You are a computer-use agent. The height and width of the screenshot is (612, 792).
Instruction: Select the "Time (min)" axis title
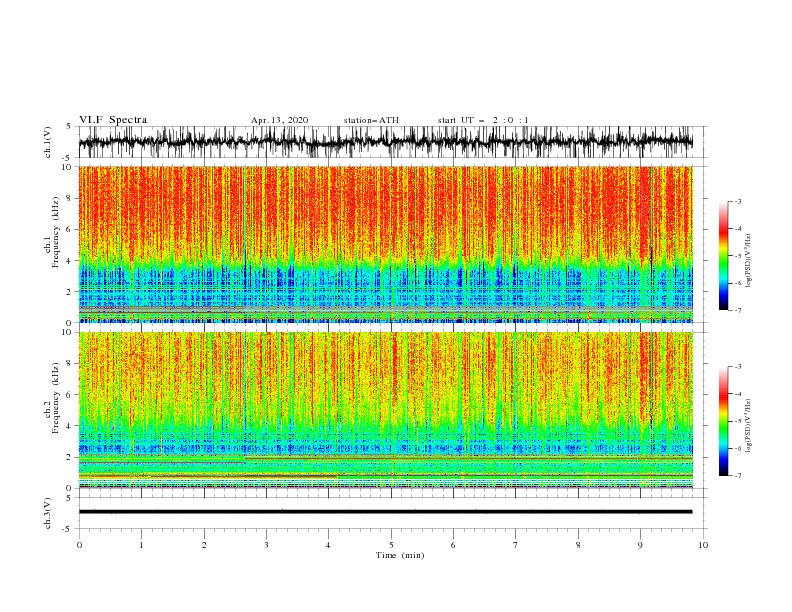400,555
